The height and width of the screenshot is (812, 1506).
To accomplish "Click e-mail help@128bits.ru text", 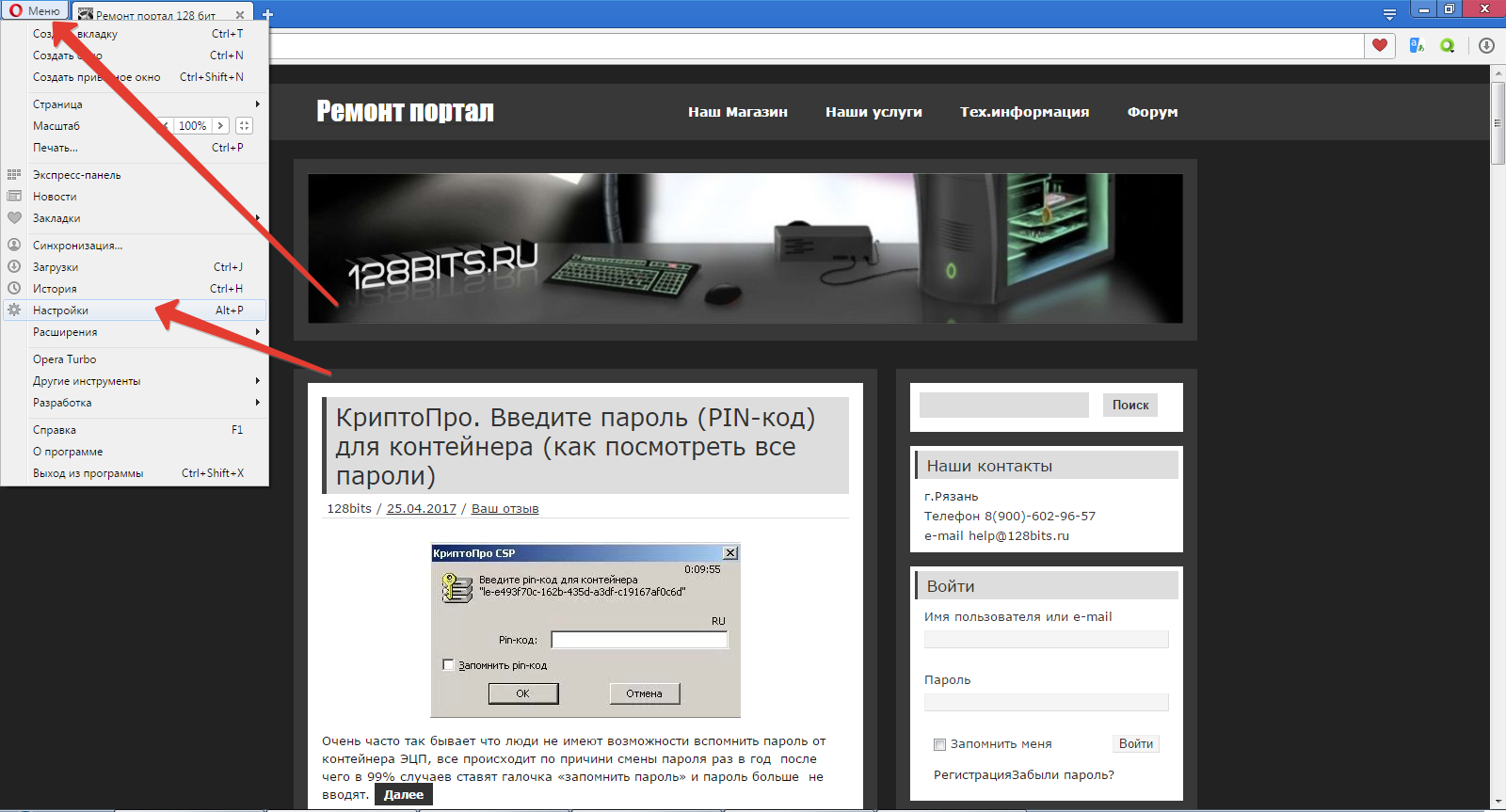I will click(997, 536).
